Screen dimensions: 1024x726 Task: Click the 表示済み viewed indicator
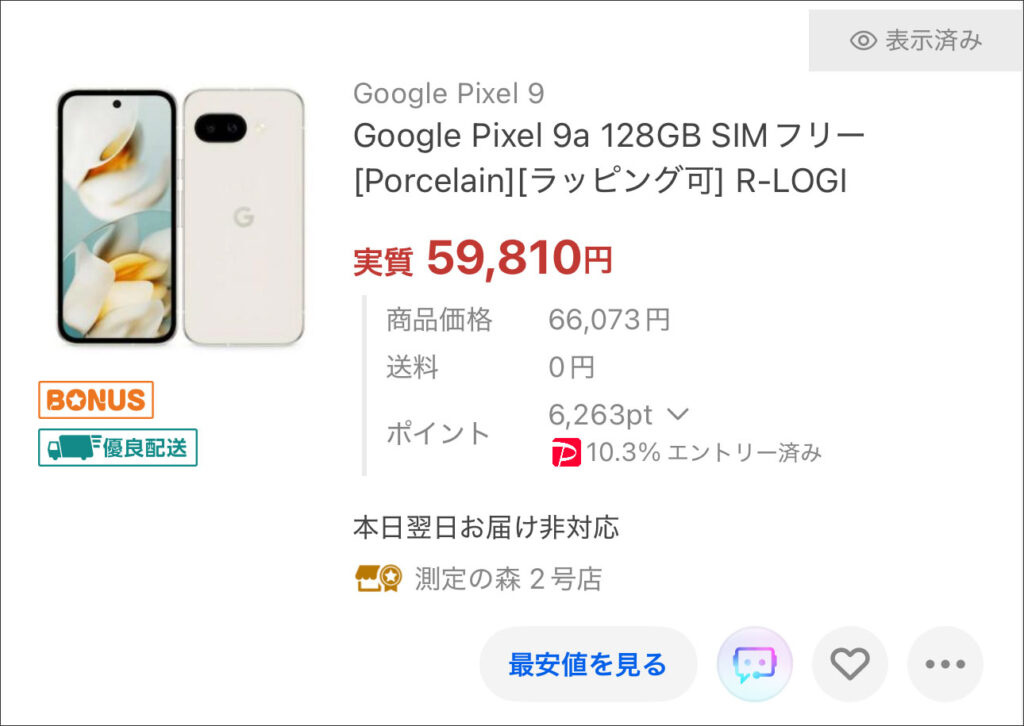tap(916, 40)
